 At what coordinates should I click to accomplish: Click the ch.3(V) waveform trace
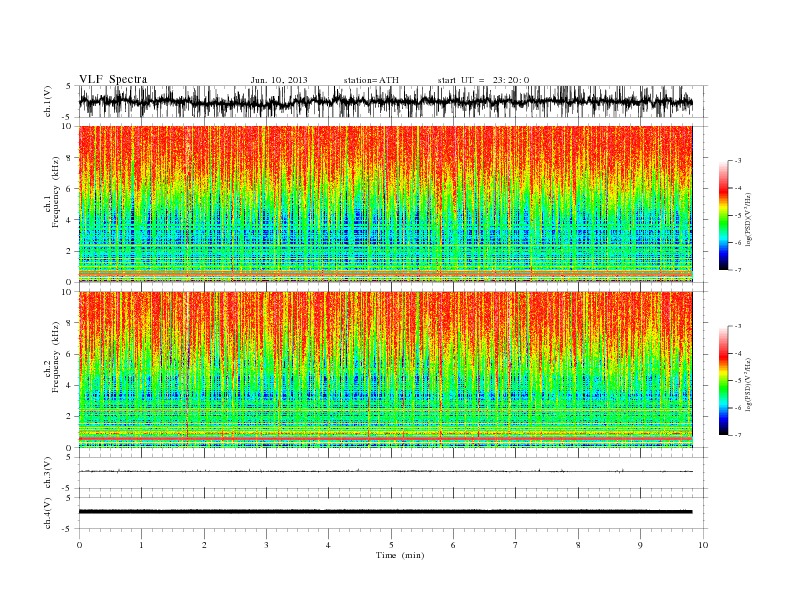coord(386,471)
